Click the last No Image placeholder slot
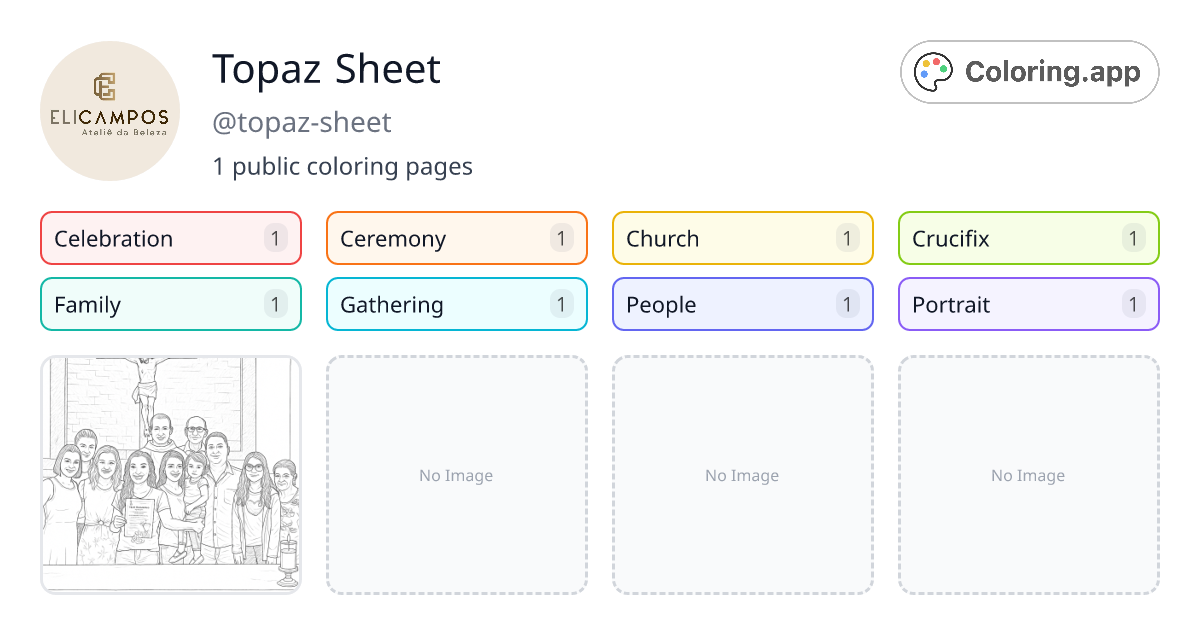This screenshot has width=1200, height=630. tap(1028, 475)
